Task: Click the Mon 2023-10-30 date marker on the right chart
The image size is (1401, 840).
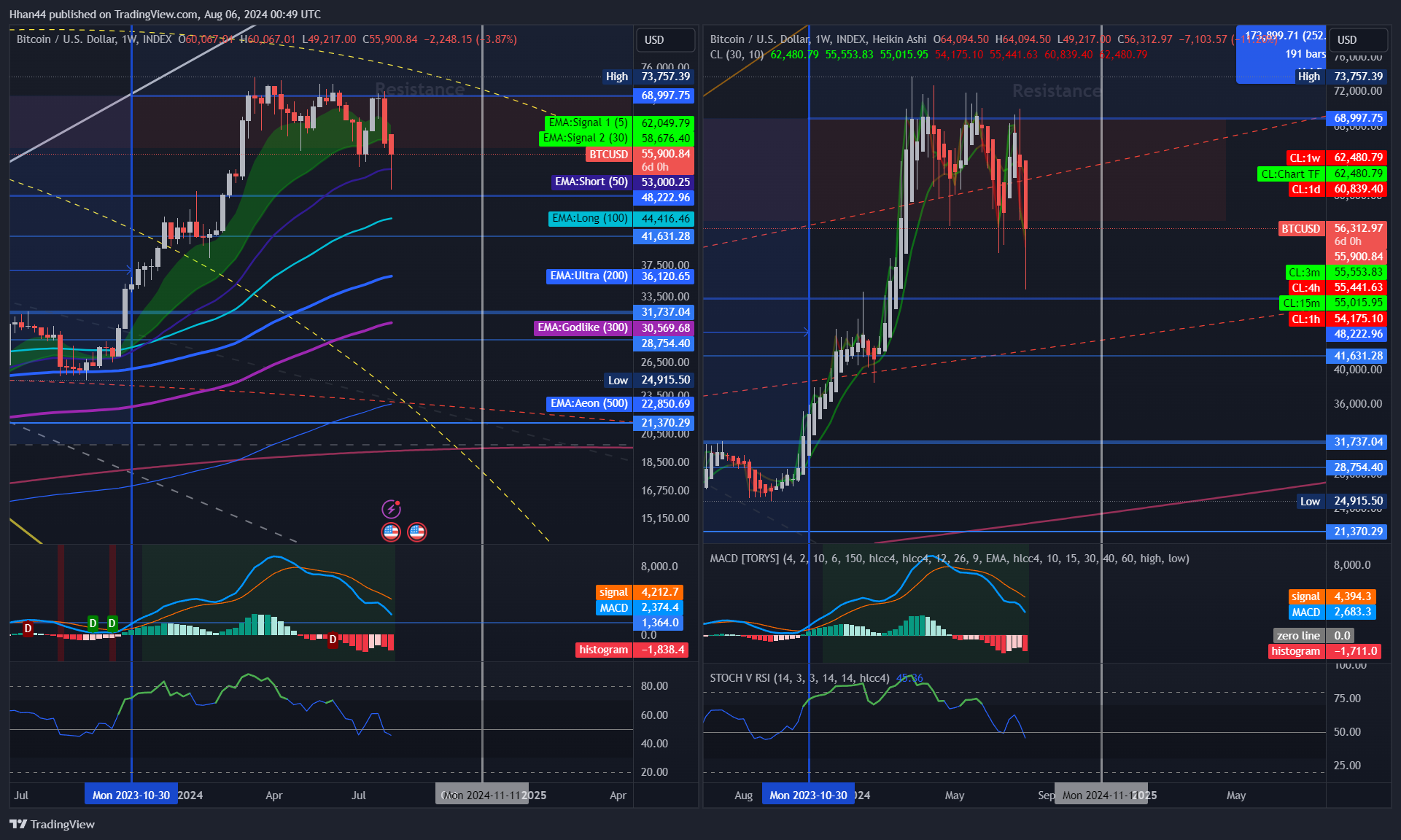Action: tap(809, 796)
